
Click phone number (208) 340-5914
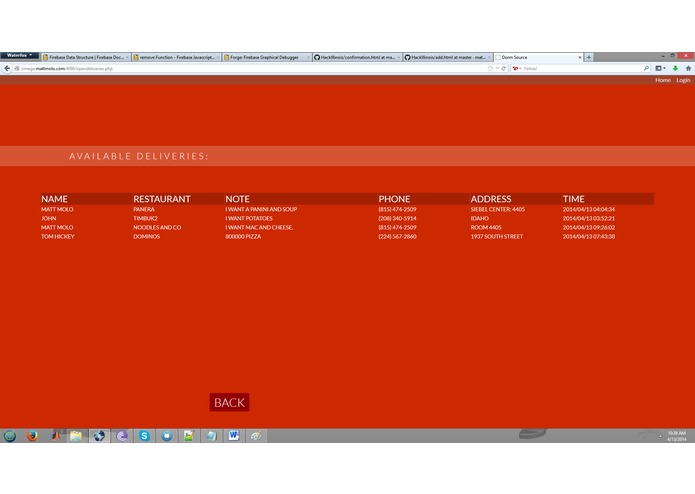pyautogui.click(x=397, y=218)
